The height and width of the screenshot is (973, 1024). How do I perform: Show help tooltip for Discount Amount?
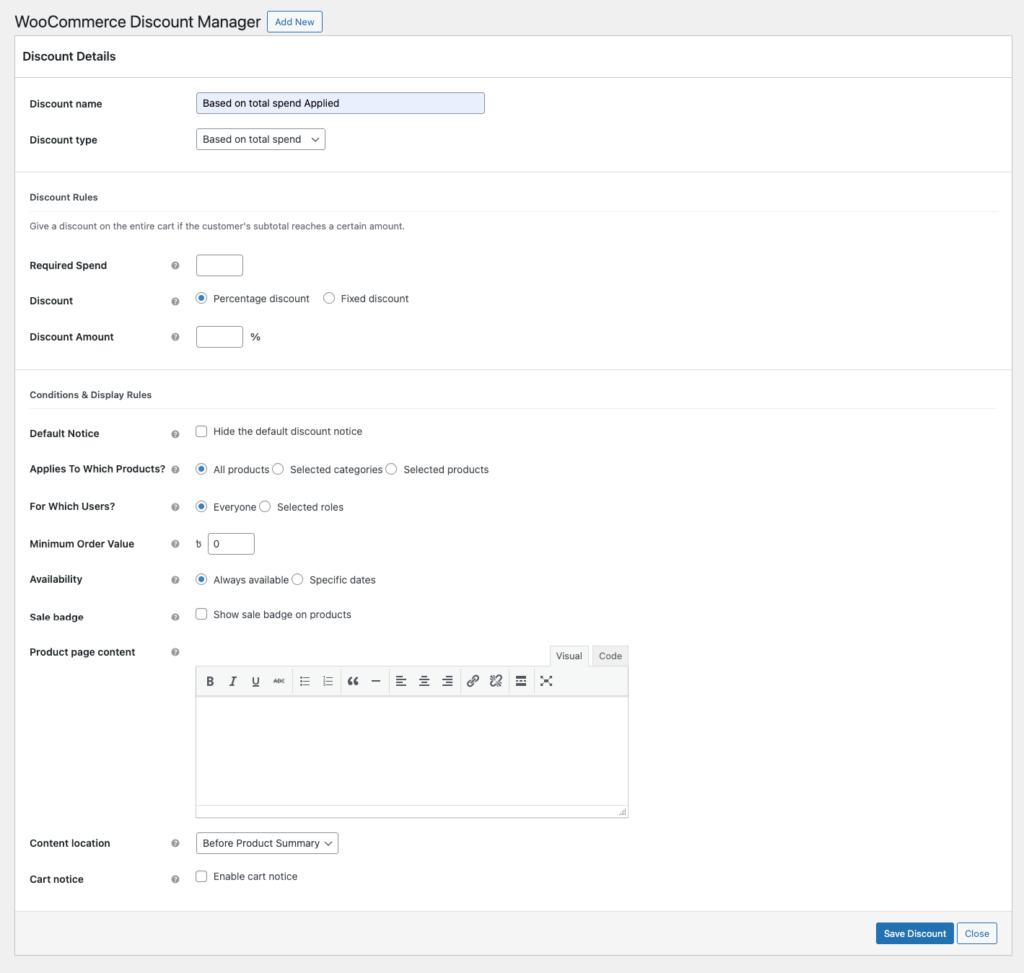[175, 337]
